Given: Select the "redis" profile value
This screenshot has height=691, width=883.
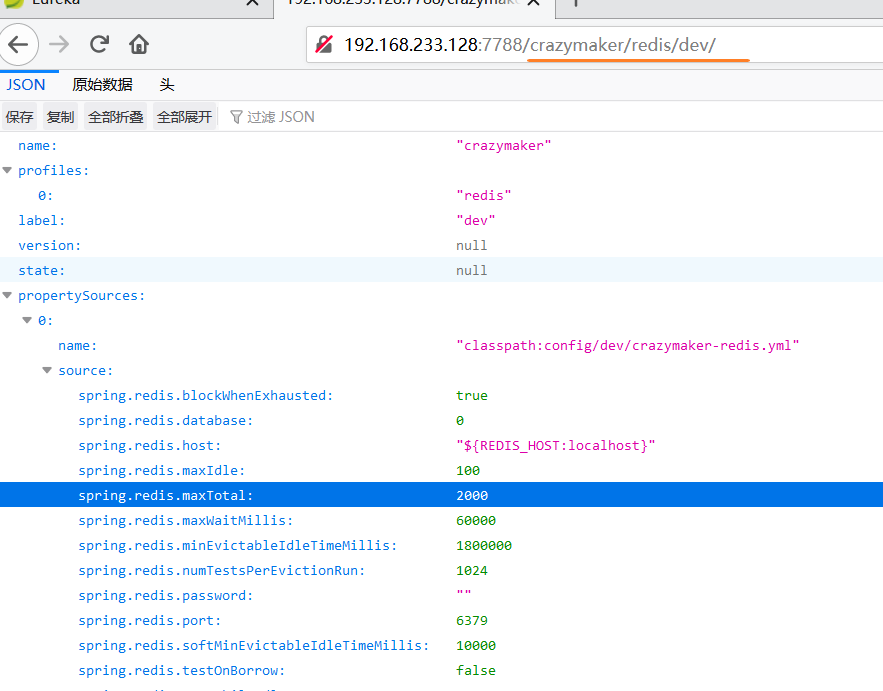Looking at the screenshot, I should click(x=484, y=195).
